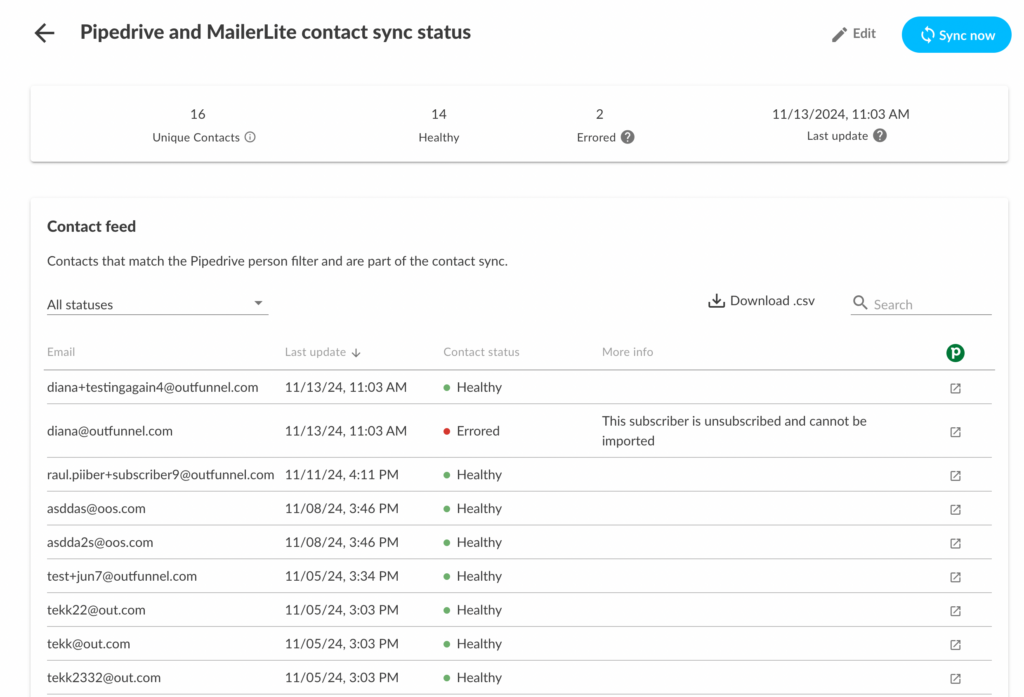
Task: Open info icon next to Unique Contacts
Action: point(250,137)
